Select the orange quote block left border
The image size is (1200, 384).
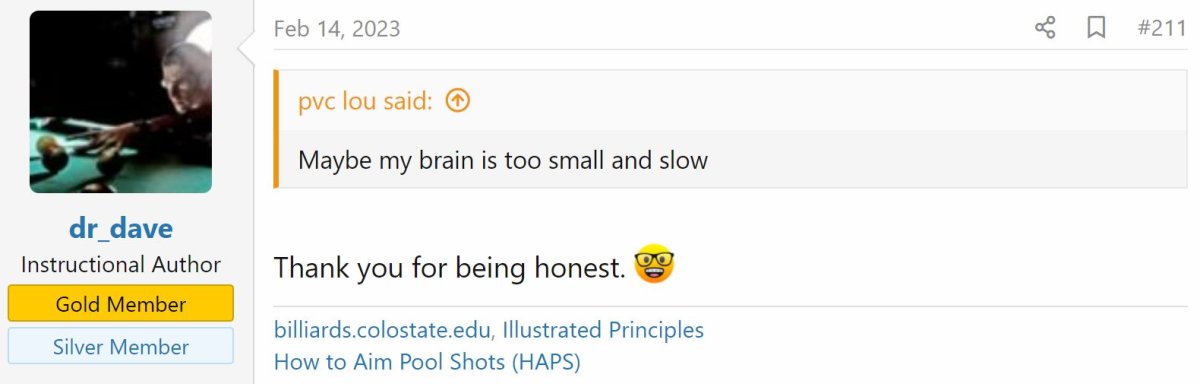[276, 129]
